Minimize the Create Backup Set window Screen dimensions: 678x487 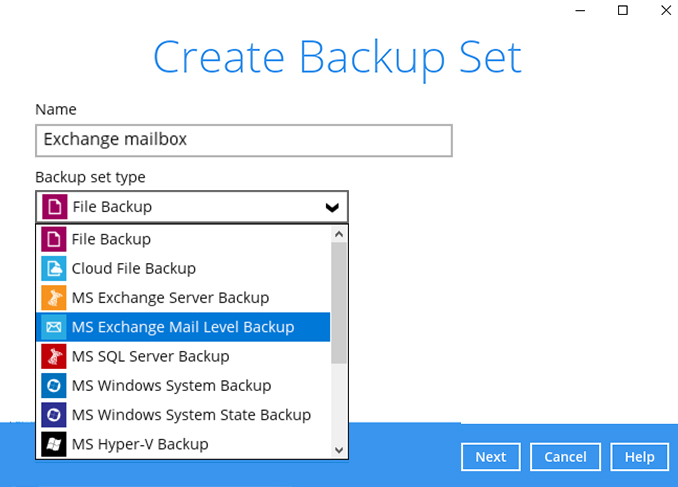(x=580, y=10)
